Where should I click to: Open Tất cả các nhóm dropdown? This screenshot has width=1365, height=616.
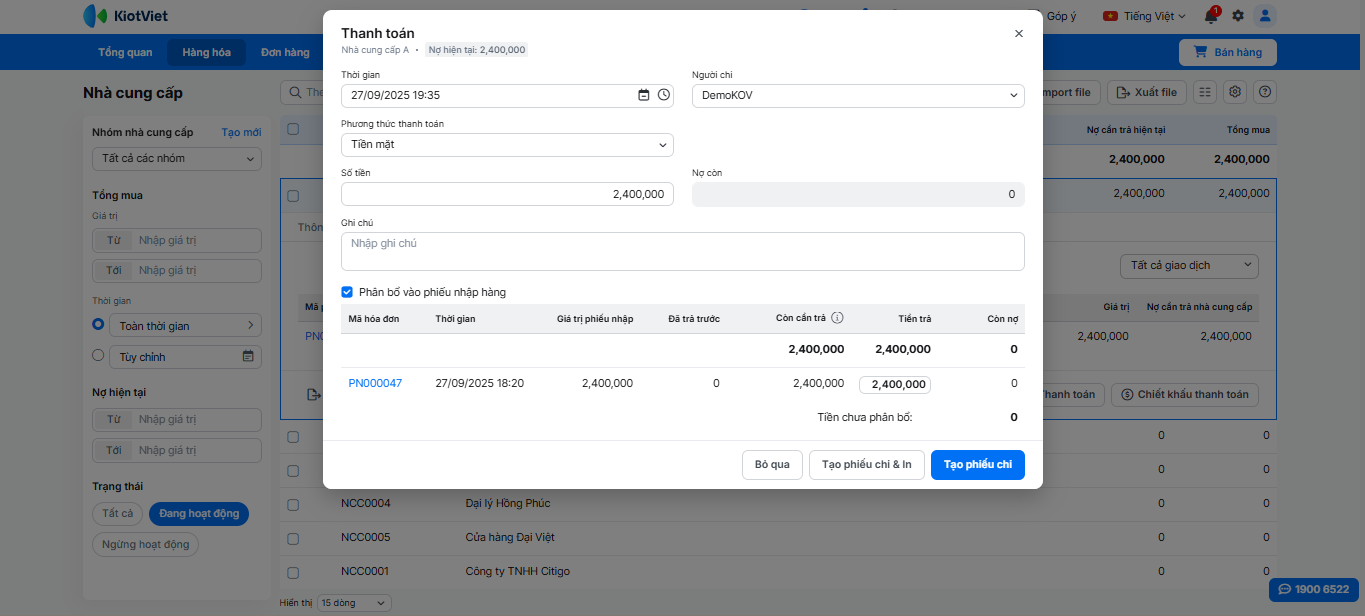176,158
